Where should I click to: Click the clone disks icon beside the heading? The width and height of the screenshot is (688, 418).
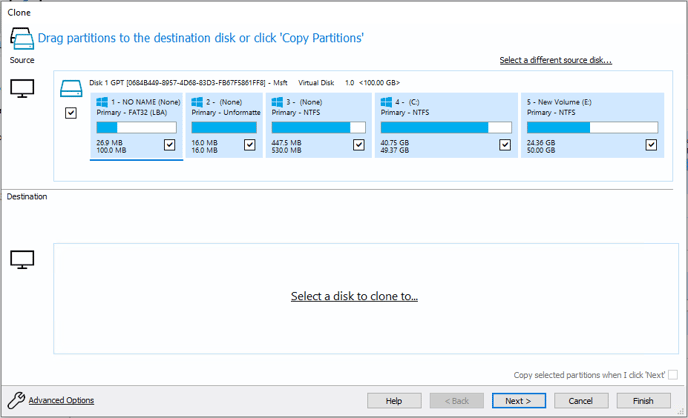coord(22,38)
